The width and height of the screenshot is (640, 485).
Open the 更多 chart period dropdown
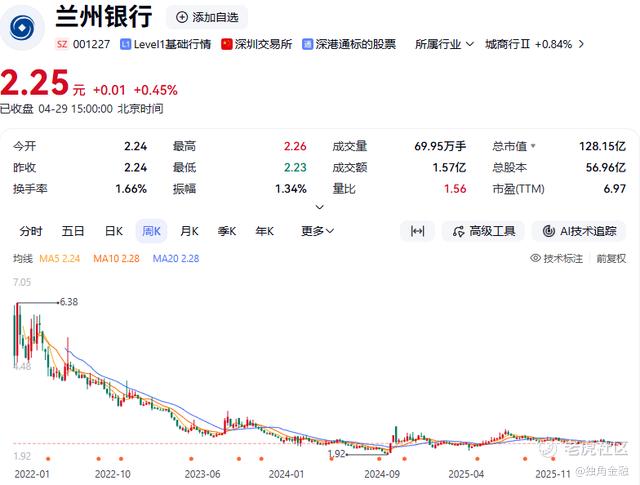[317, 231]
